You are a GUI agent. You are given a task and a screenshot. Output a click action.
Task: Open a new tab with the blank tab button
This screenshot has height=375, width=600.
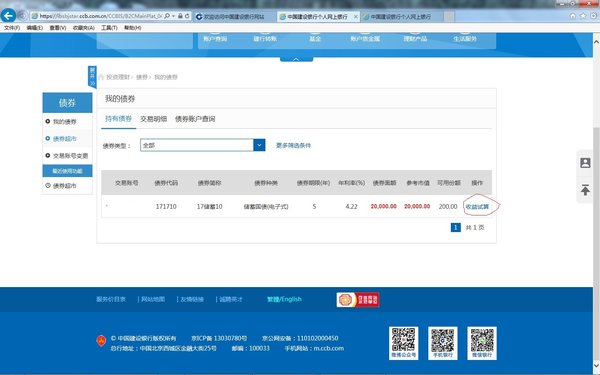click(x=449, y=16)
